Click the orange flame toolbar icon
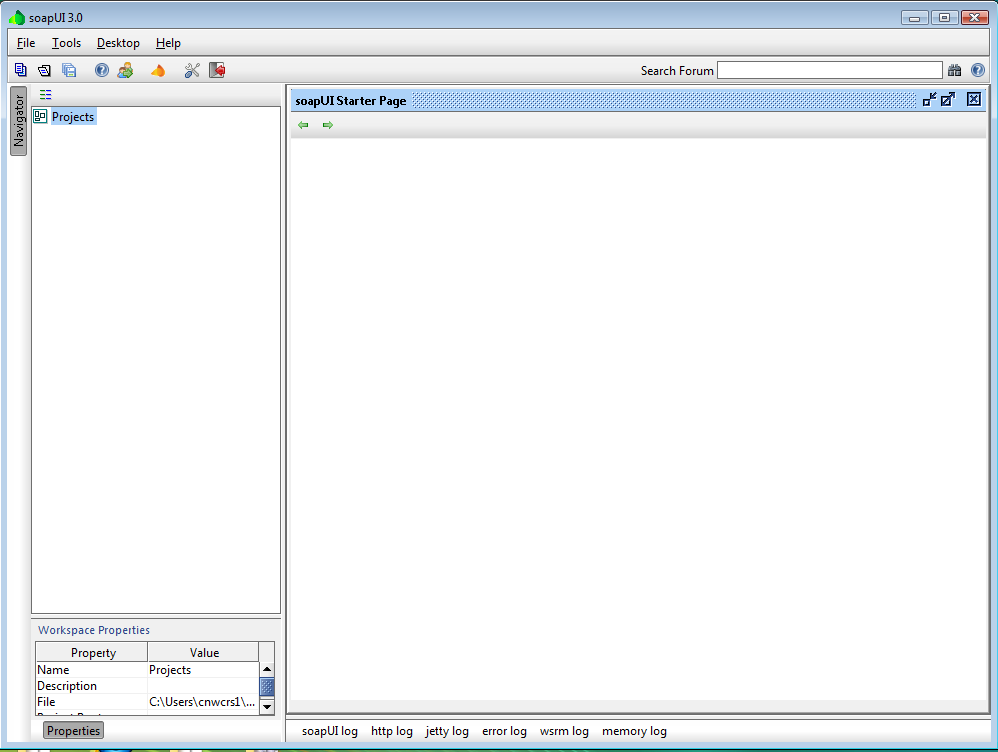This screenshot has height=752, width=998. [x=158, y=70]
